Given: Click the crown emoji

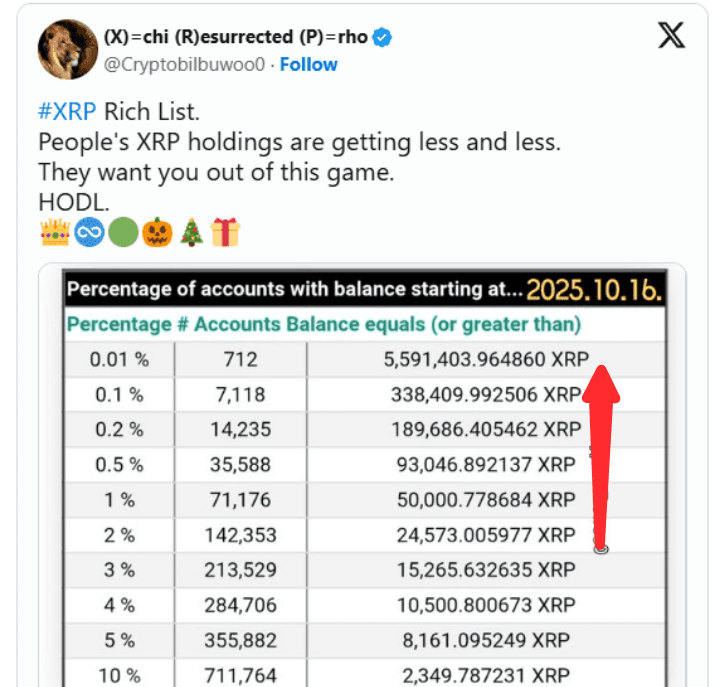Looking at the screenshot, I should (54, 233).
